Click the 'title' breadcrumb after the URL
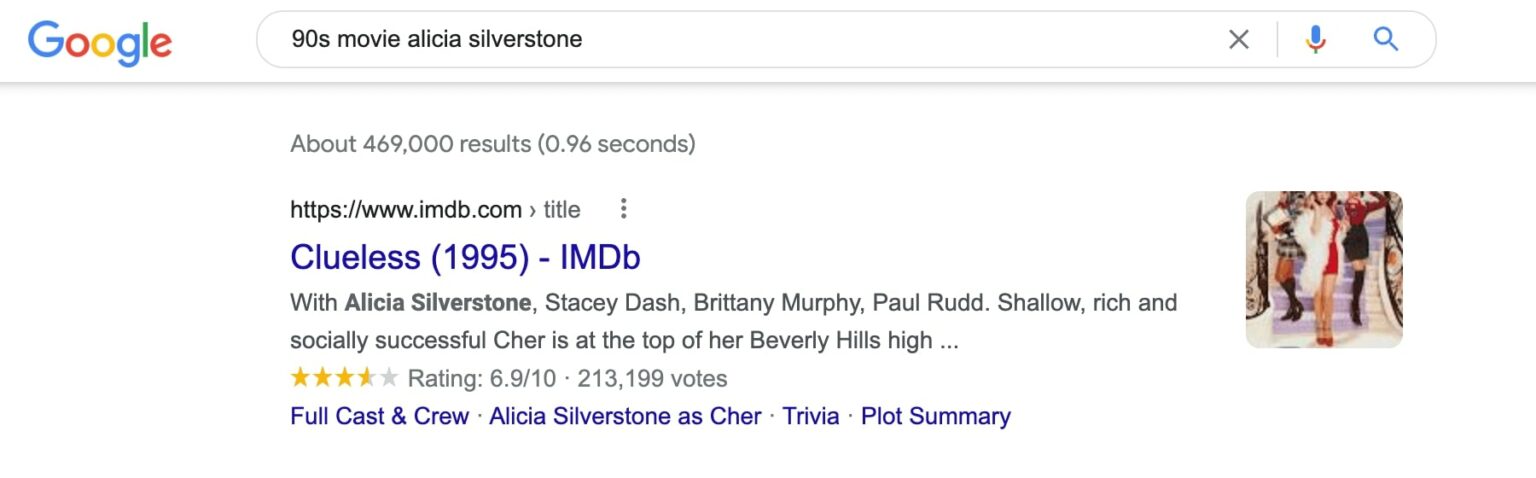Viewport: 1536px width, 478px height. [x=561, y=210]
